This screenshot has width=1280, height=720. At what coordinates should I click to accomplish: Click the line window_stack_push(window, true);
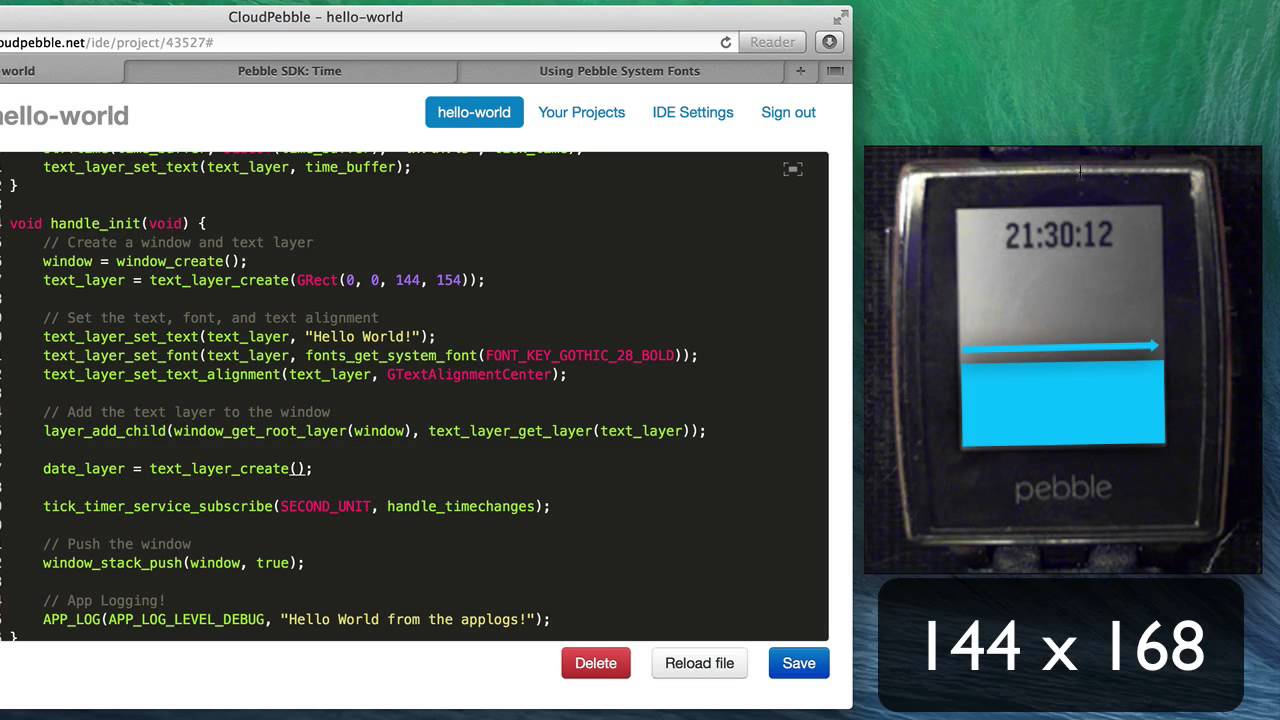[x=174, y=563]
